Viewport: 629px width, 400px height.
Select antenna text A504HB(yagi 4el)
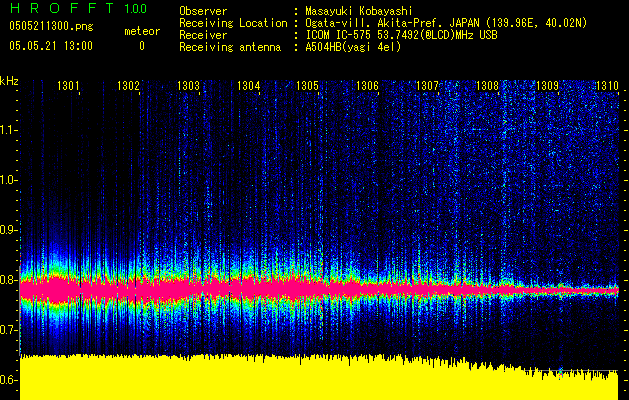[x=353, y=47]
